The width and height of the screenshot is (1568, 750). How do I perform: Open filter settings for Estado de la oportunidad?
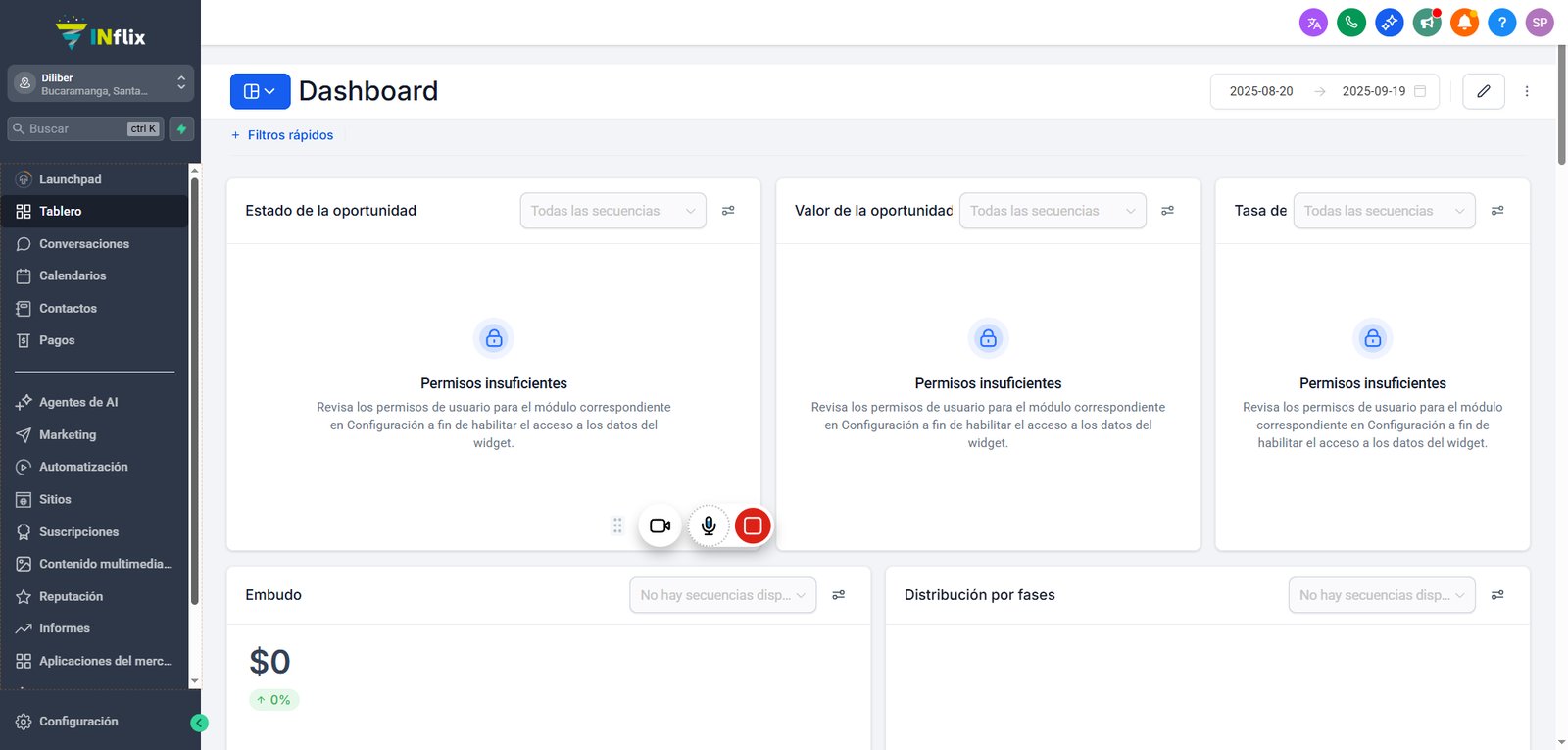pos(728,211)
